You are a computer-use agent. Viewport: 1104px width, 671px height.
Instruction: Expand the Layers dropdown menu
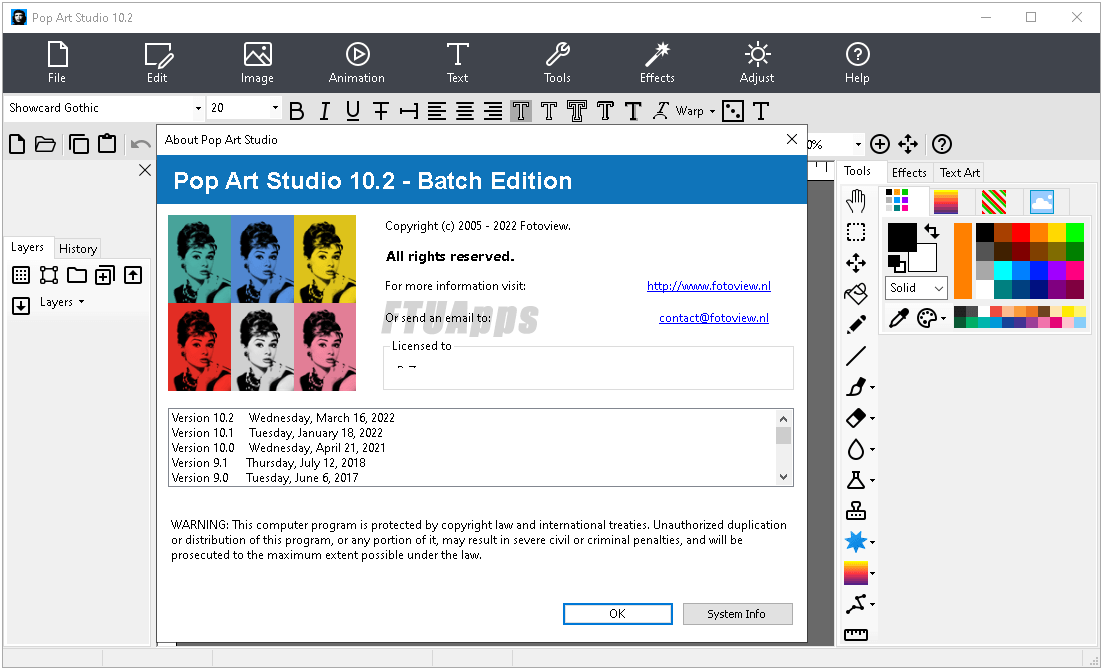point(62,302)
